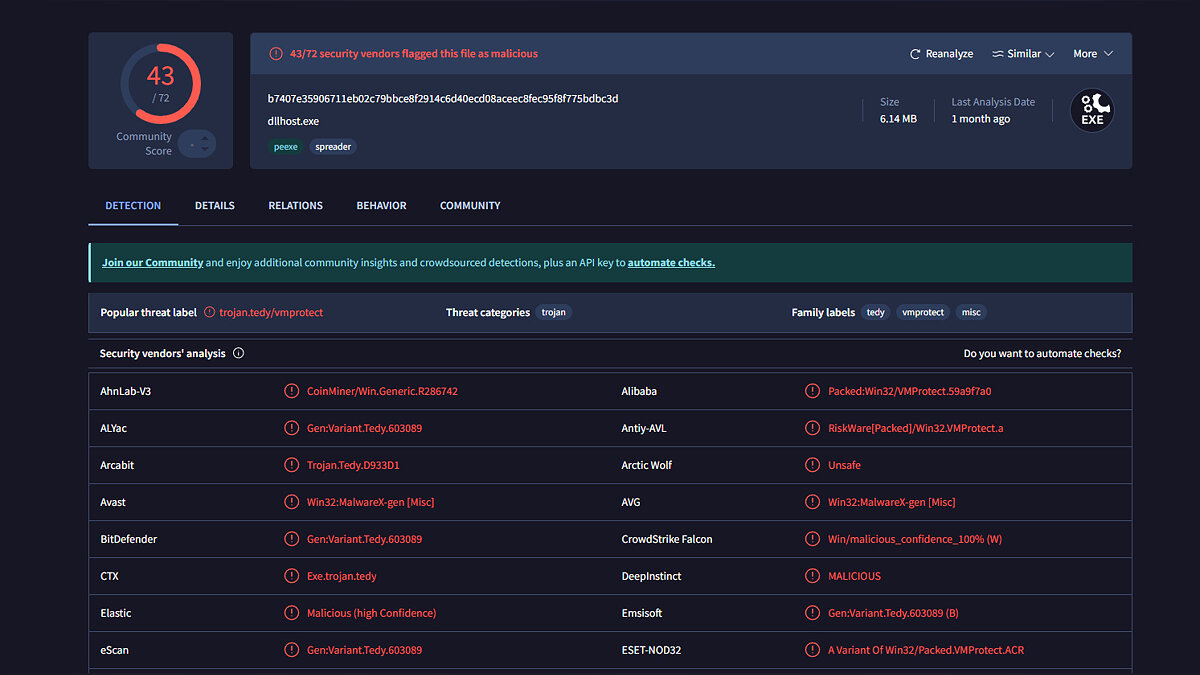Viewport: 1200px width, 675px height.
Task: Click the similar-files icon beside Similar
Action: click(997, 54)
